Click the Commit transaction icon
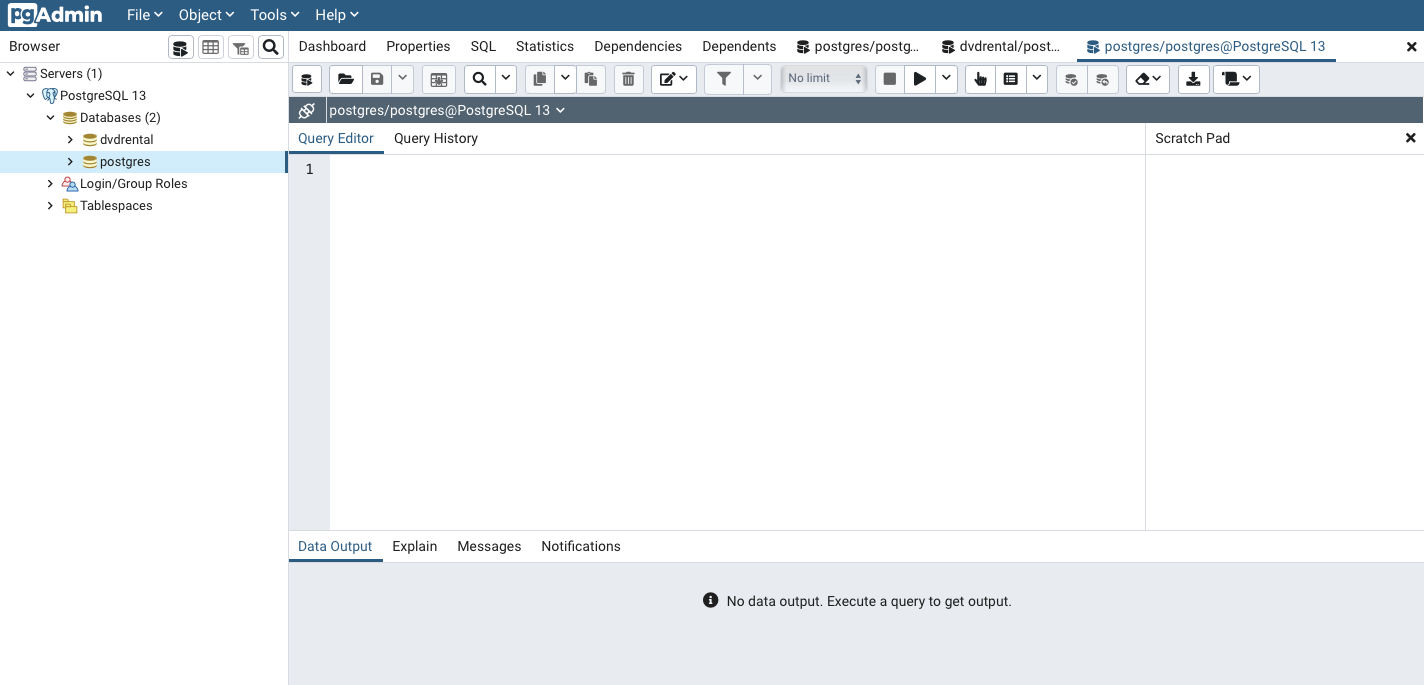Image resolution: width=1424 pixels, height=685 pixels. [1072, 79]
